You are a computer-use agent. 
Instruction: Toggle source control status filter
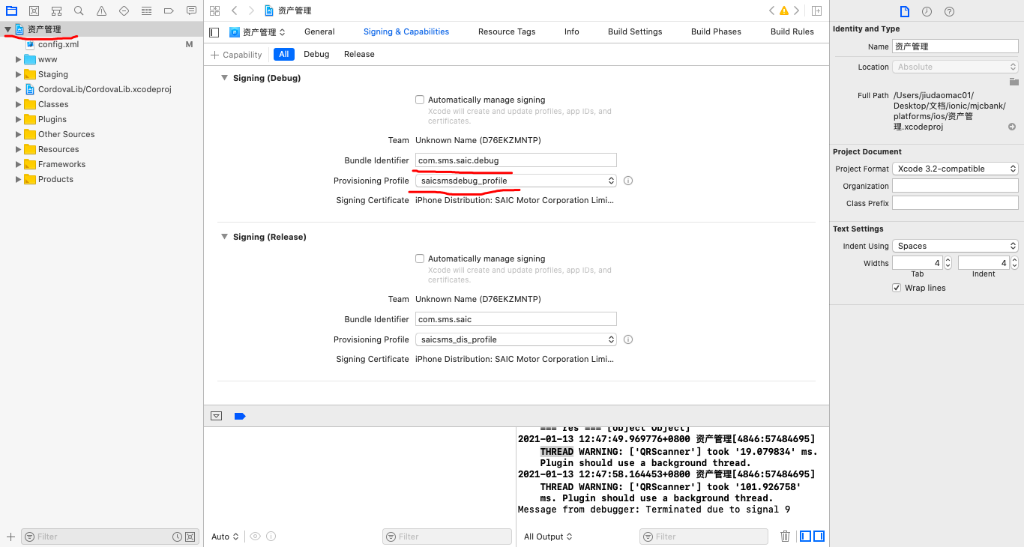[190, 537]
